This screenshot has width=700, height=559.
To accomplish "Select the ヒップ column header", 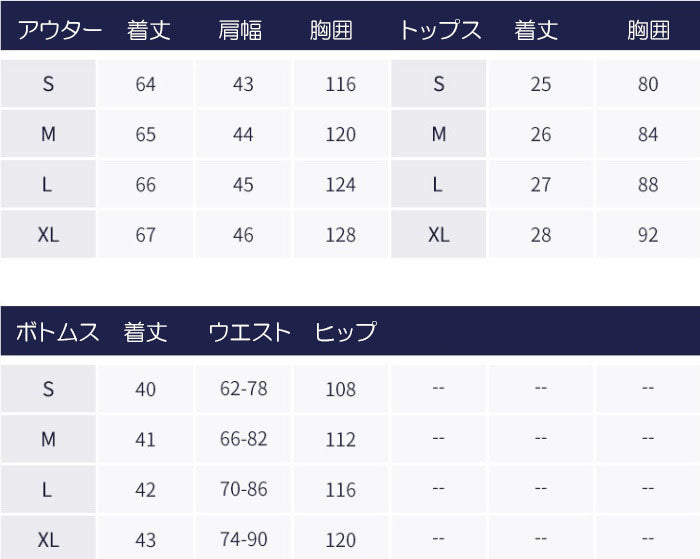I will (345, 331).
